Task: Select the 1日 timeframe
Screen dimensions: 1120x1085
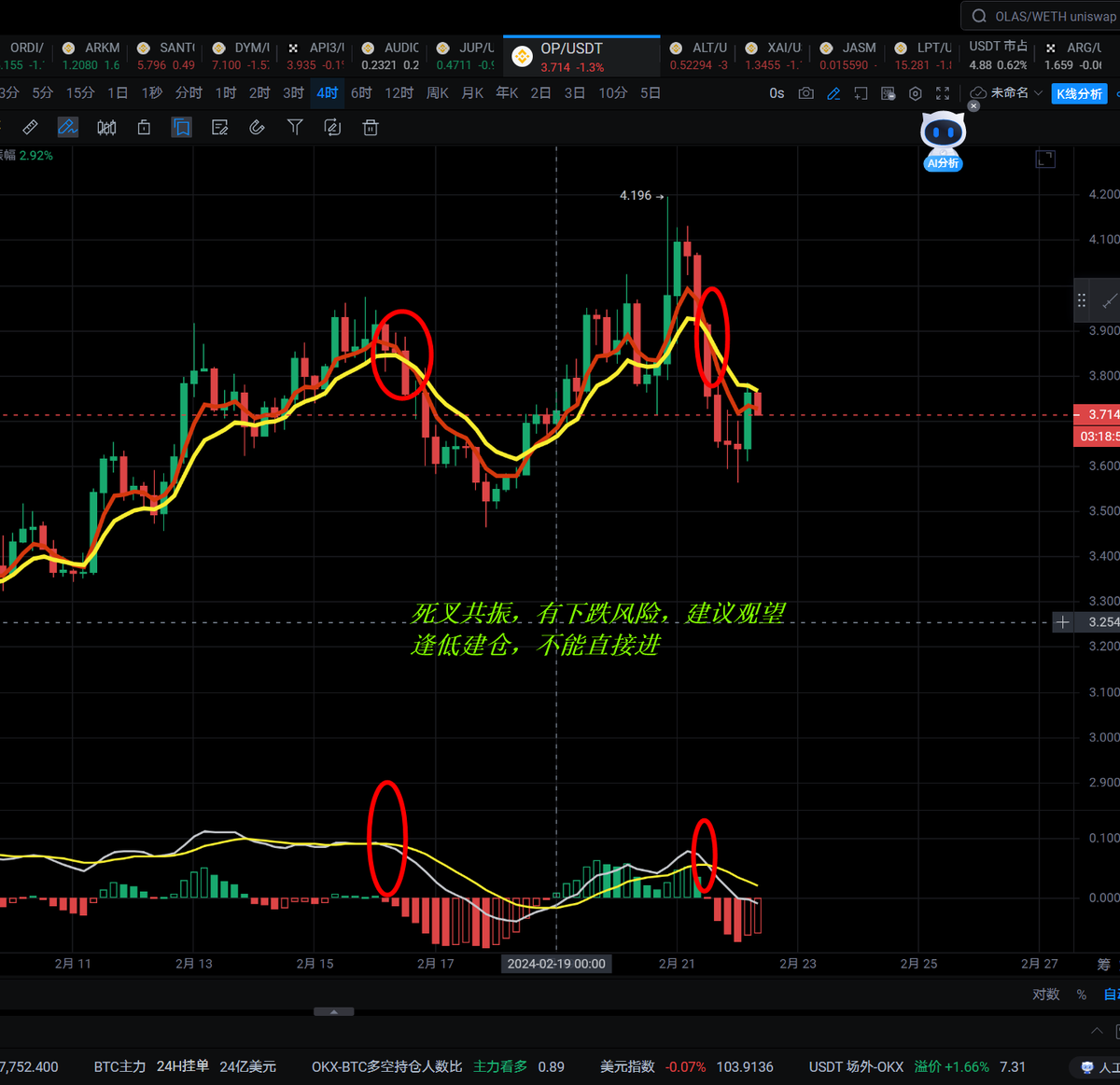Action: (118, 93)
